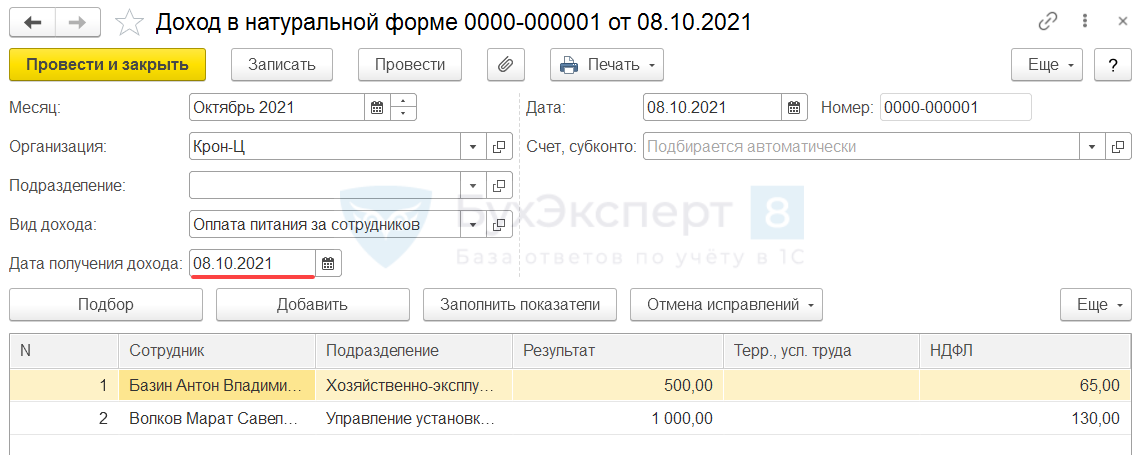Select employee Базин Антон Владими… row
The width and height of the screenshot is (1145, 455).
[217, 385]
